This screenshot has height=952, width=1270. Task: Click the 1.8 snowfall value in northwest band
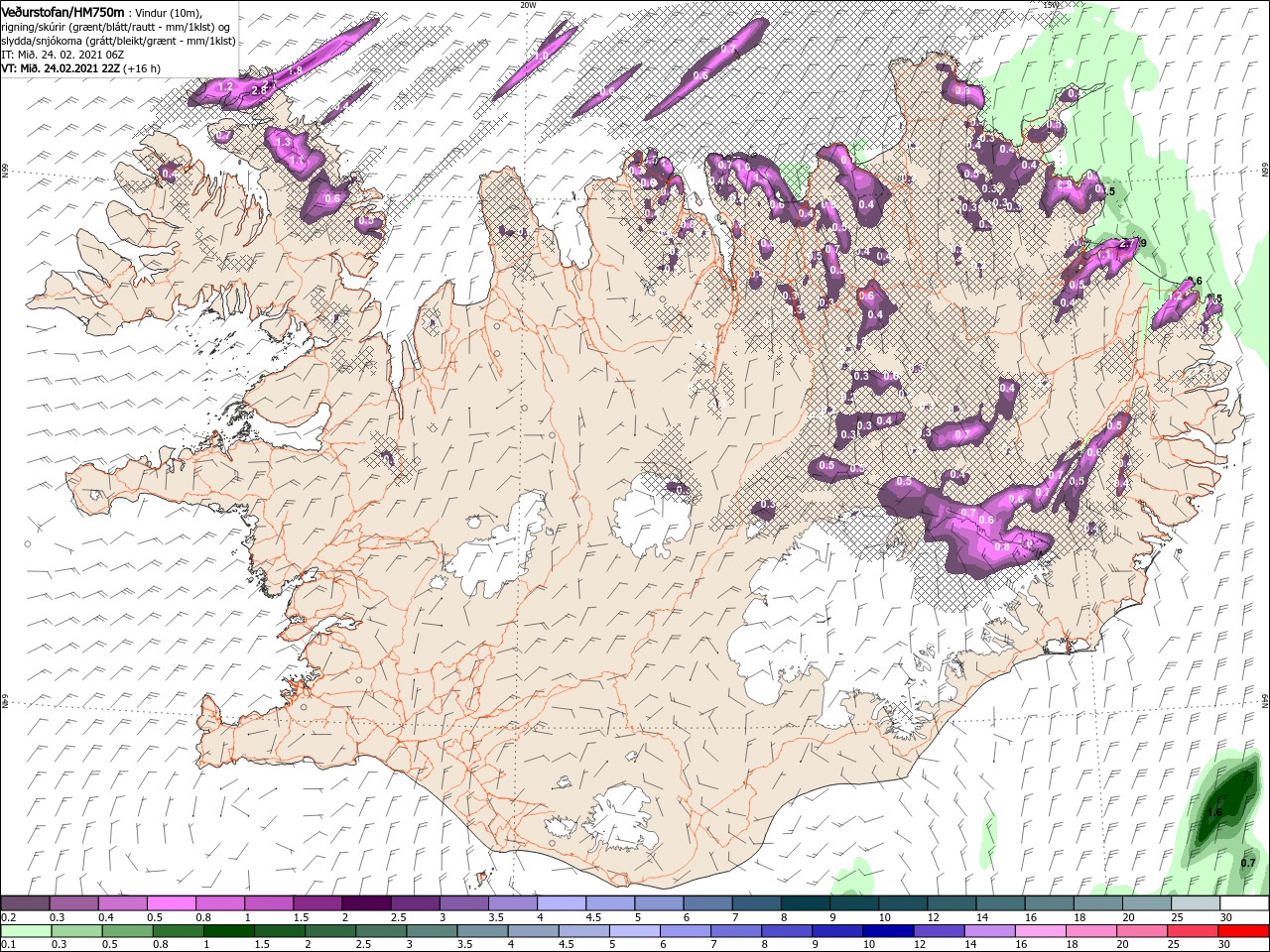pyautogui.click(x=295, y=70)
